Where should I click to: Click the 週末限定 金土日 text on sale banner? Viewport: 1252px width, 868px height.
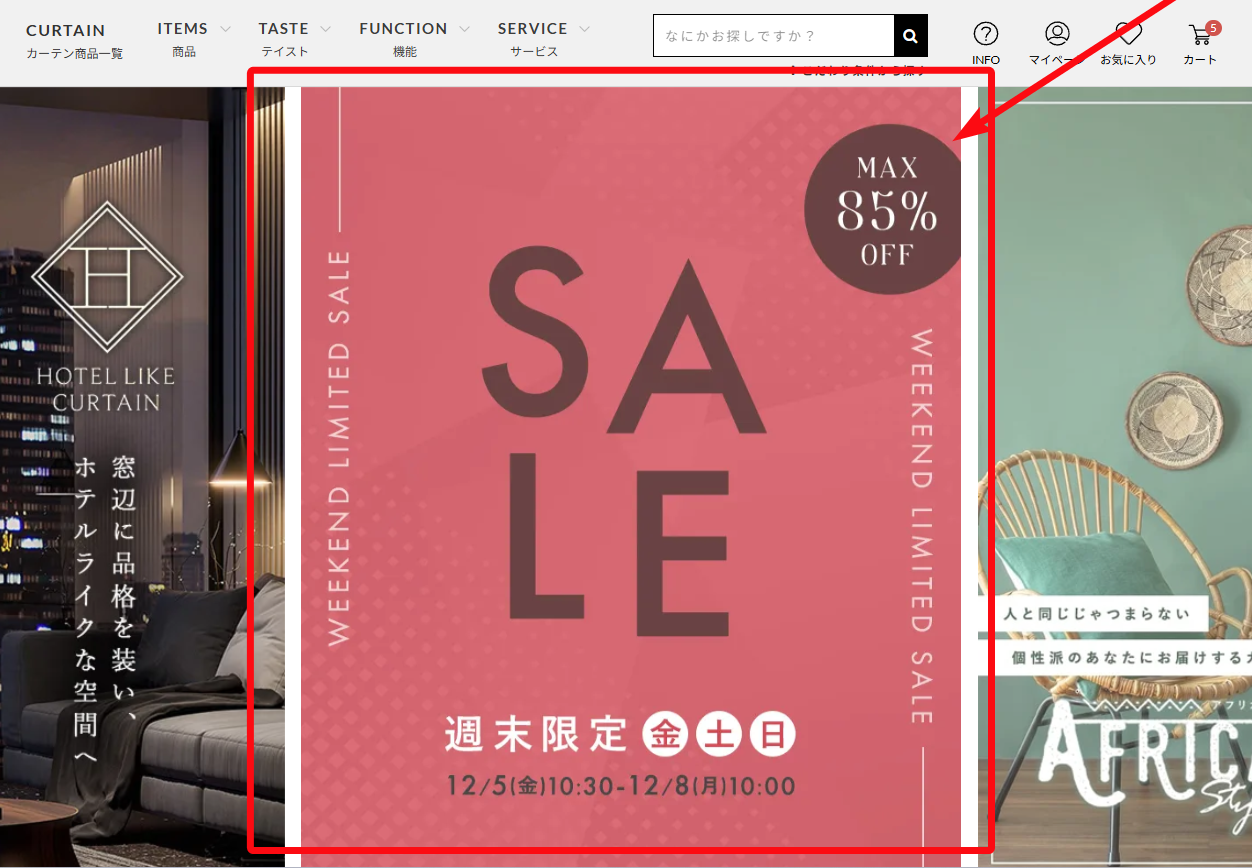(x=620, y=734)
